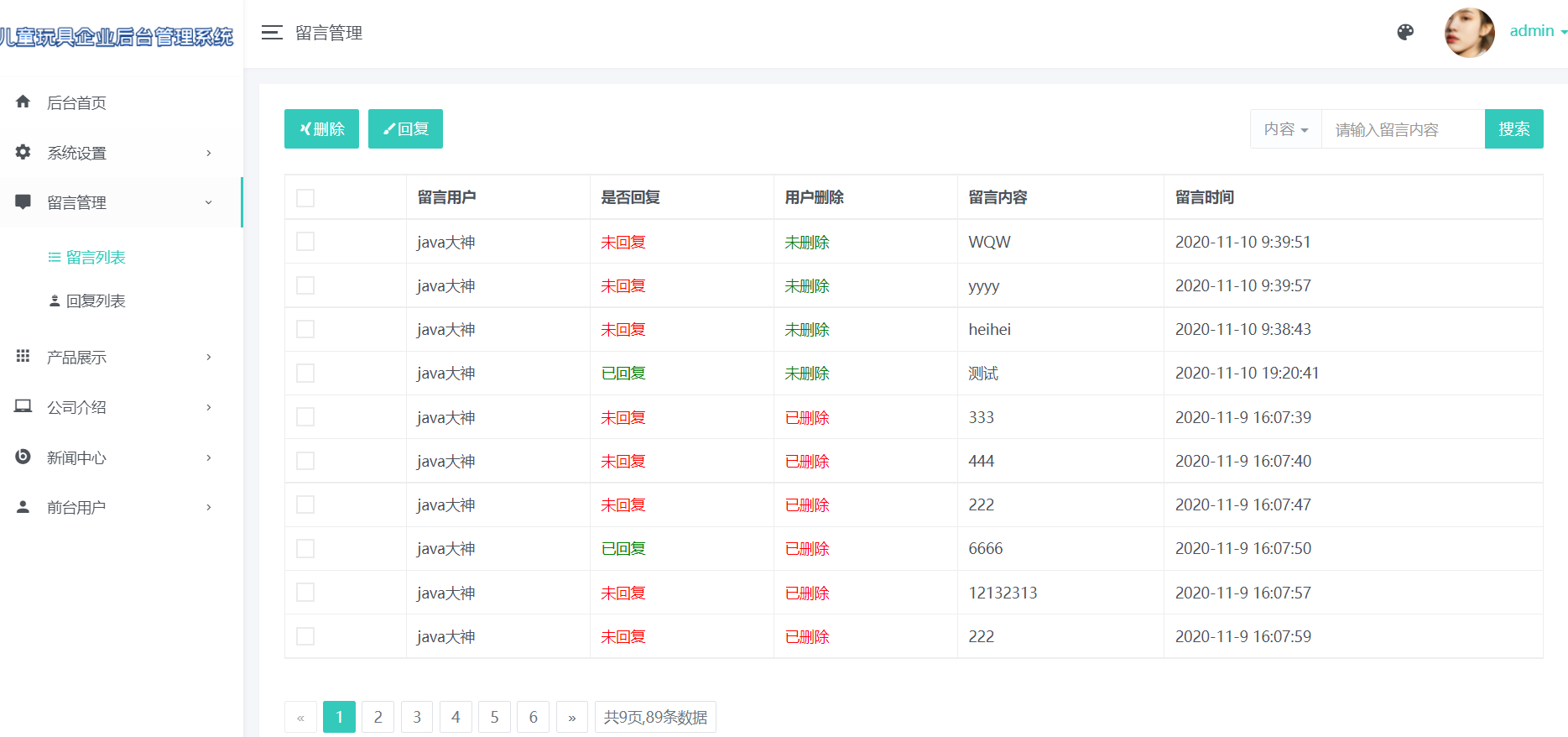The height and width of the screenshot is (737, 1568).
Task: Click the 搜索 search button
Action: tap(1514, 128)
